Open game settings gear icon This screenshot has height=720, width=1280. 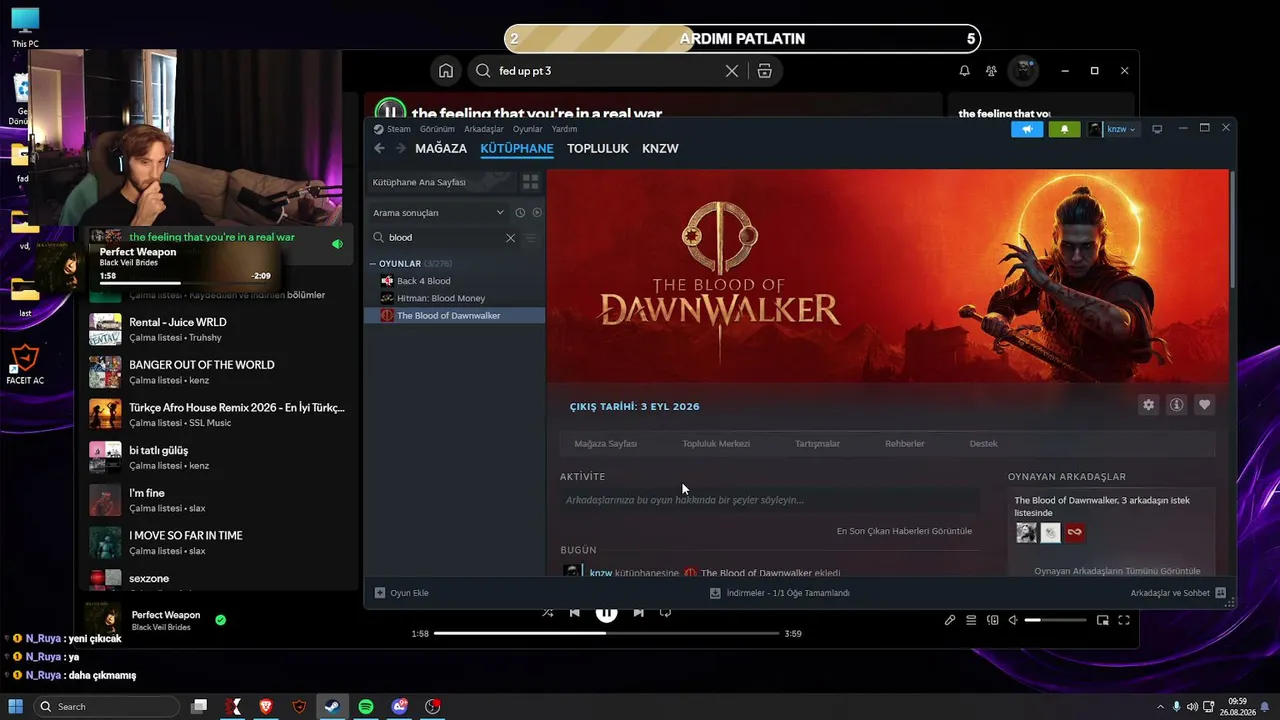pyautogui.click(x=1148, y=405)
